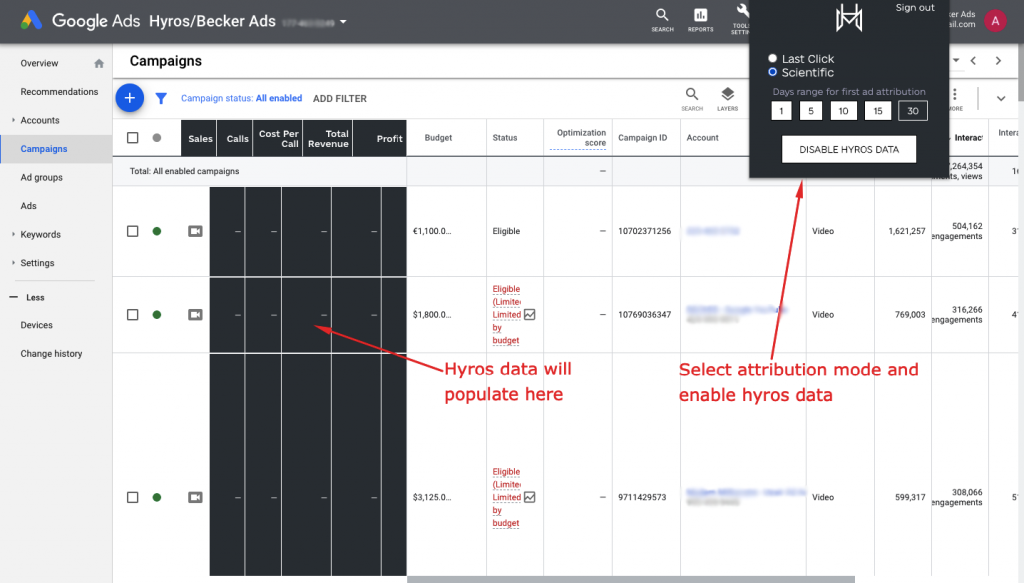1024x583 pixels.
Task: Go to Campaigns in sidebar
Action: [x=44, y=149]
